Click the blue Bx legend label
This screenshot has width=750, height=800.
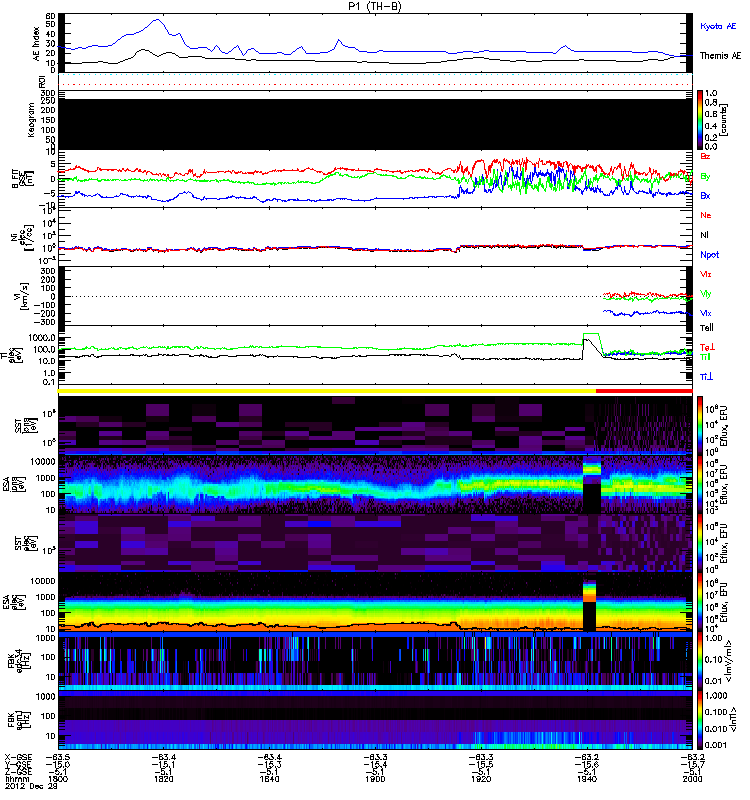705,195
